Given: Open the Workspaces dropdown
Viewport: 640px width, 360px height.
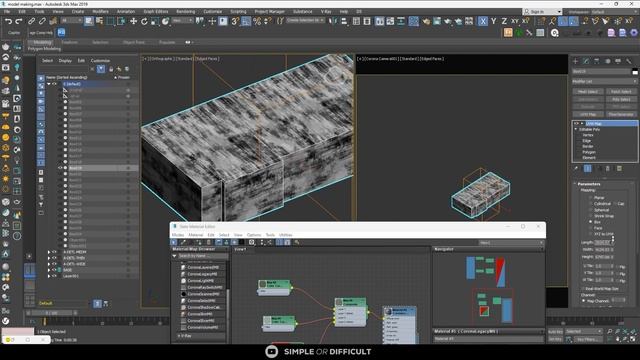Looking at the screenshot, I should pyautogui.click(x=616, y=11).
